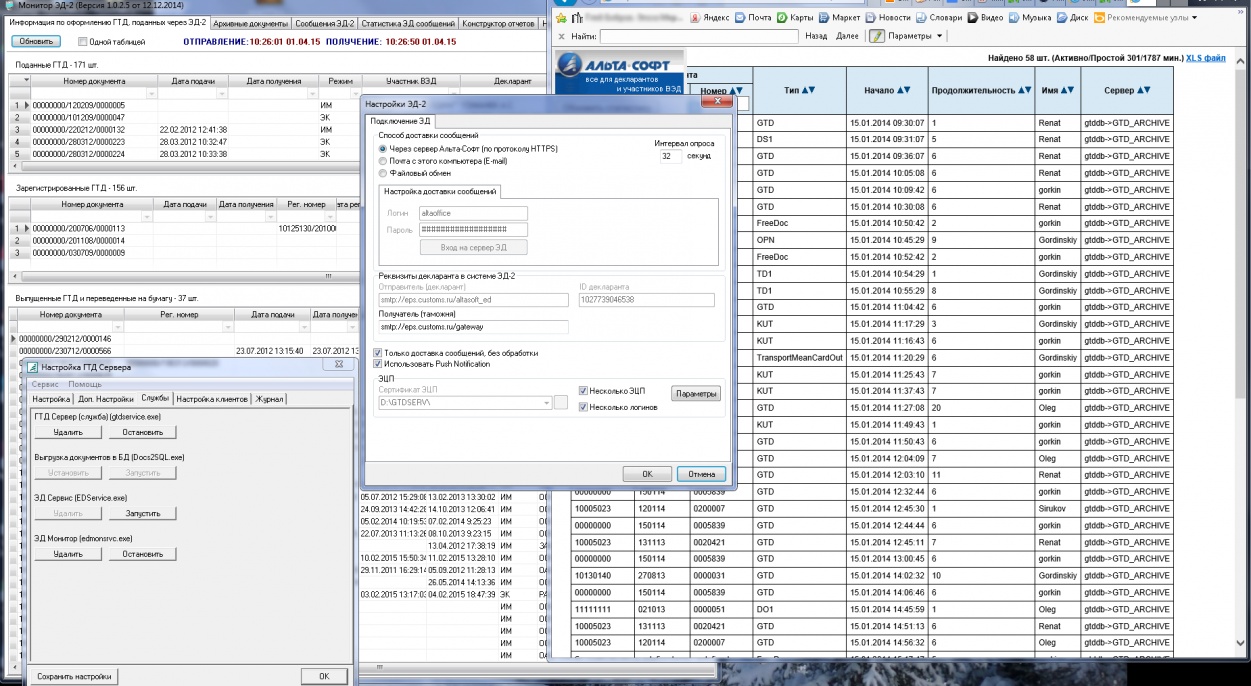Open the Номер документа column filter dropdown
1251x686 pixels.
click(152, 93)
